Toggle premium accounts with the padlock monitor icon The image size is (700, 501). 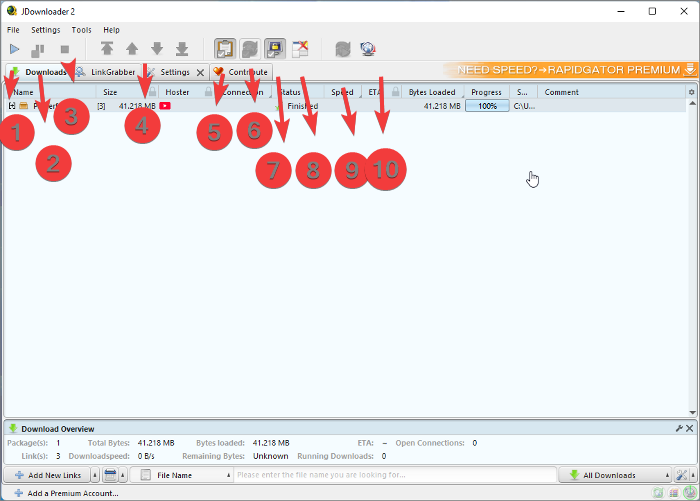[x=275, y=49]
